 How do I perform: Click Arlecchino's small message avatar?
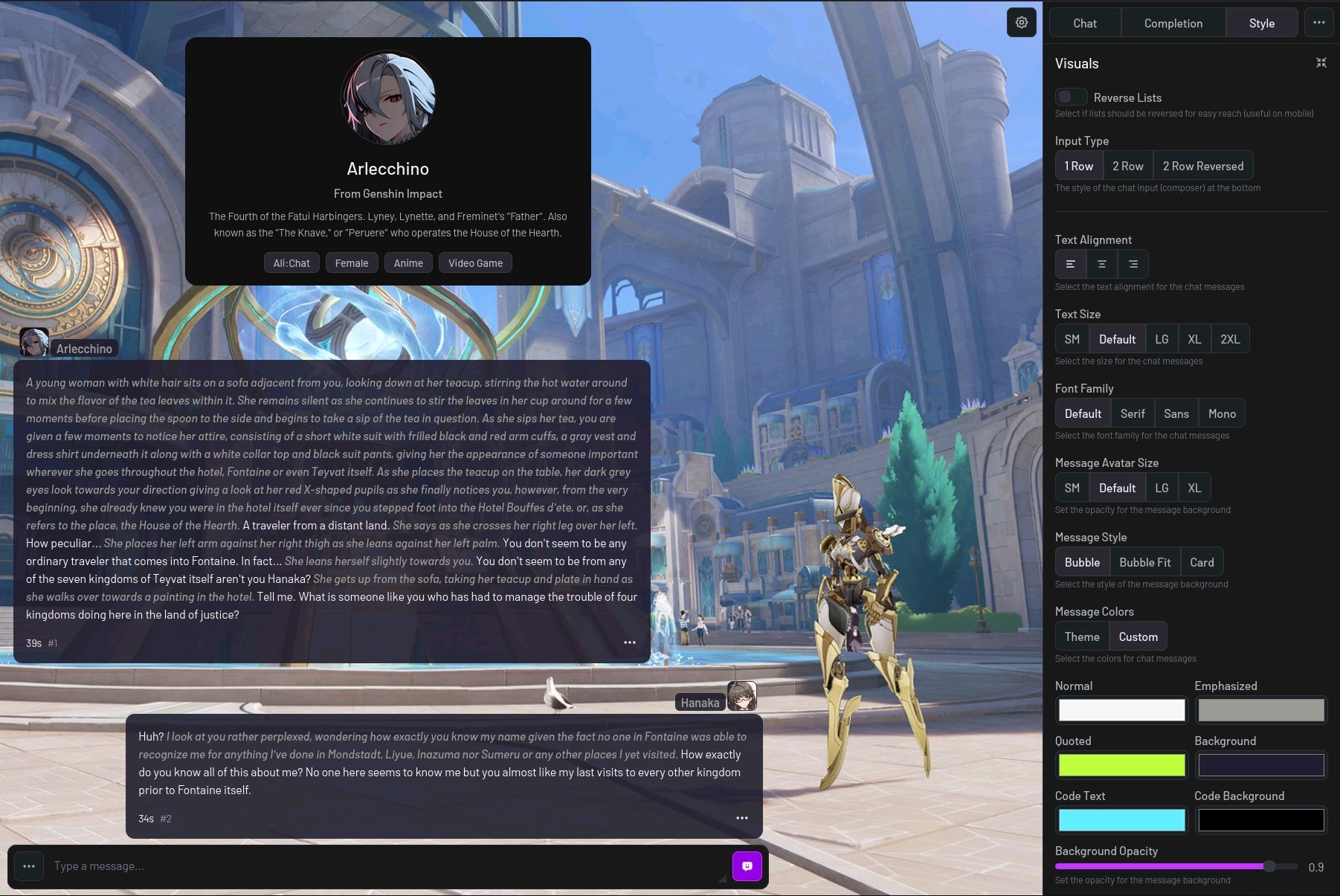(33, 342)
